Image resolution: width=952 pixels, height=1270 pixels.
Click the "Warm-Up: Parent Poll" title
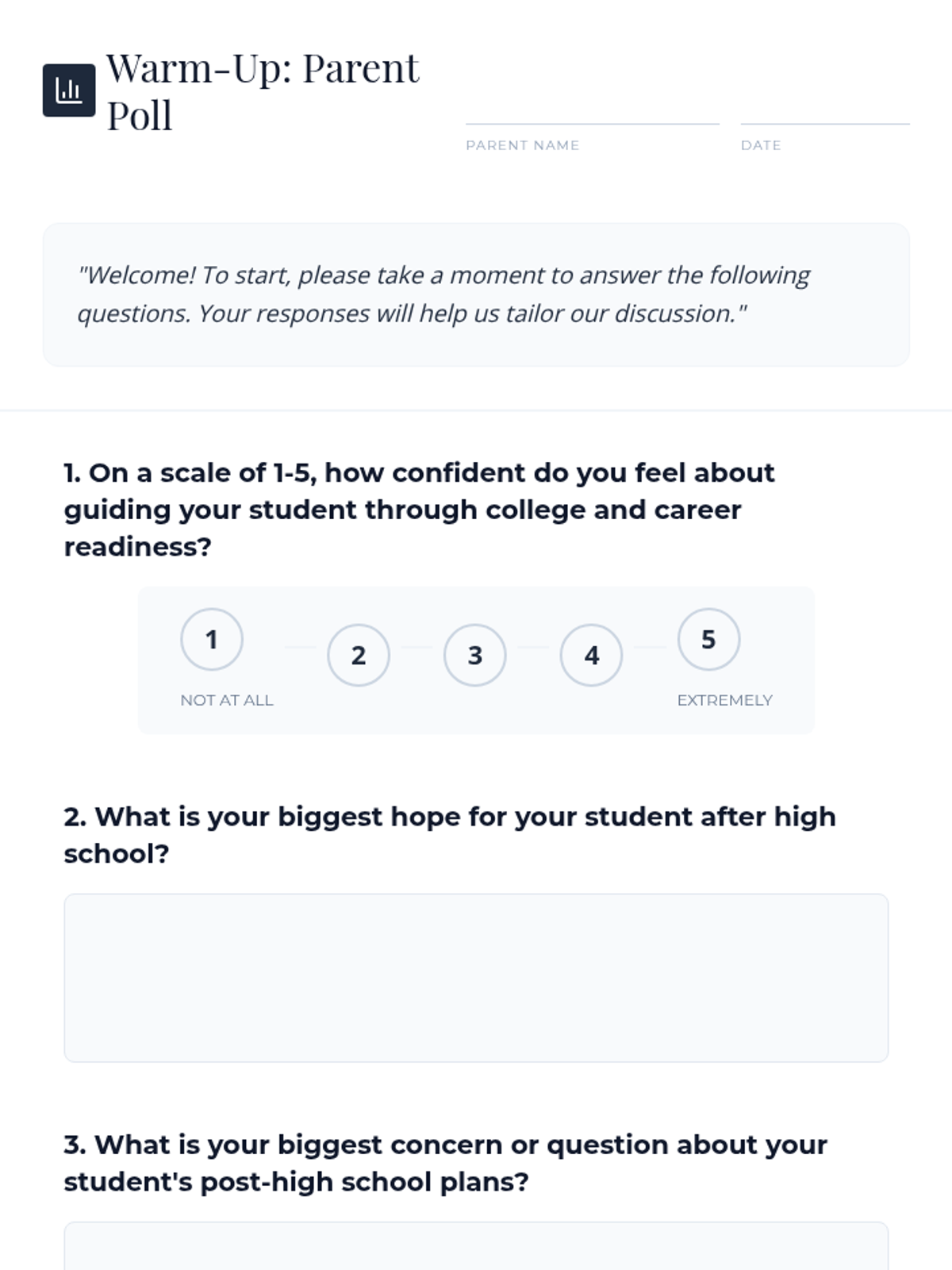coord(263,91)
